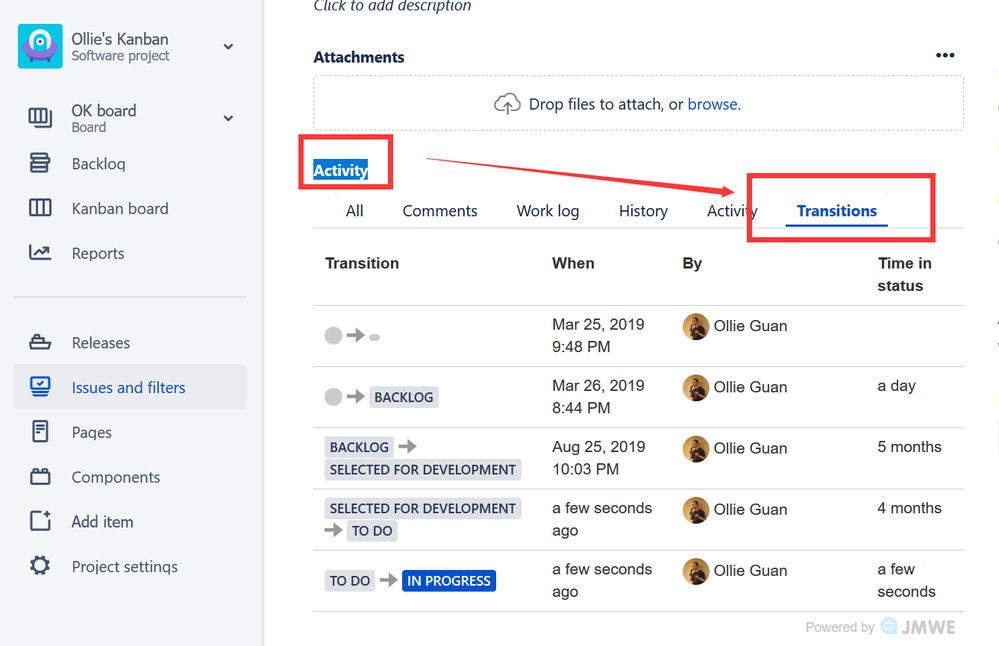The width and height of the screenshot is (999, 646).
Task: Click the Releases ship icon
Action: (x=40, y=342)
